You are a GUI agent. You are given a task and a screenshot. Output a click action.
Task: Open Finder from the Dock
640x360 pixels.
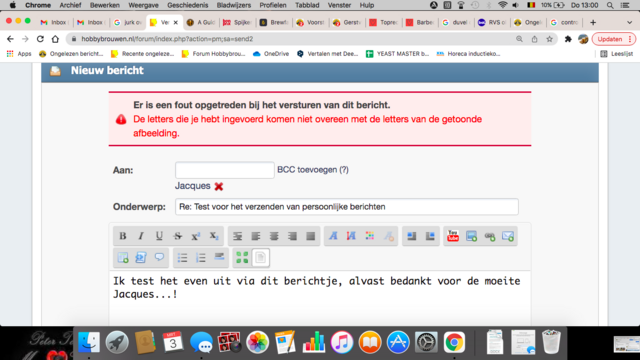[89, 342]
